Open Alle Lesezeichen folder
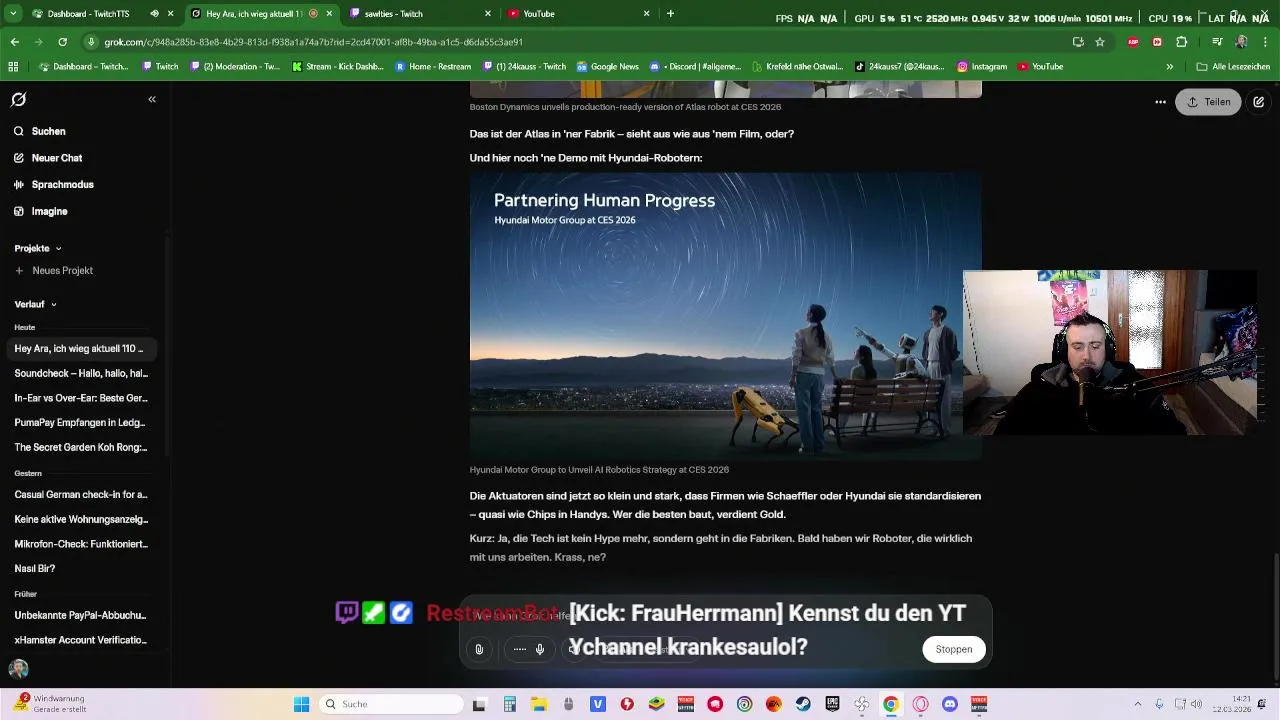Viewport: 1280px width, 720px height. pos(1233,67)
